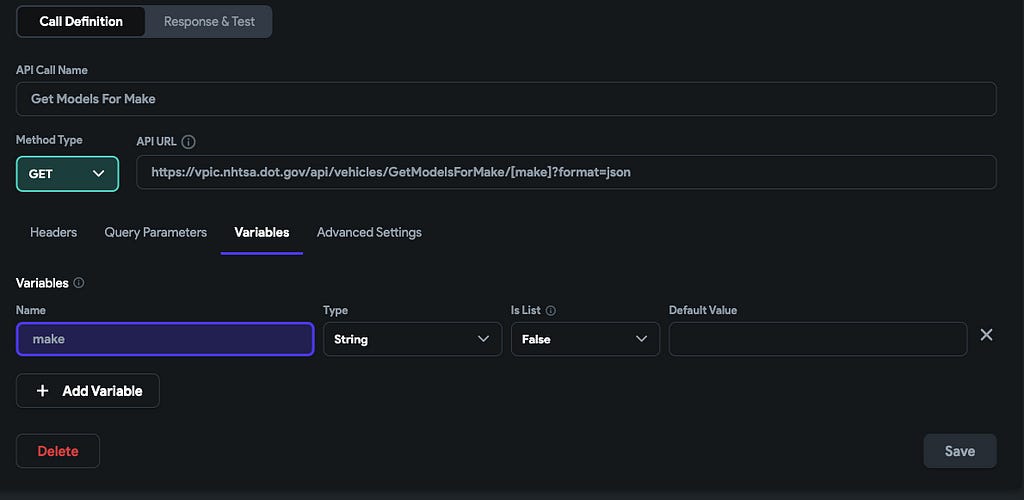
Task: Select the Query Parameters tab
Action: tap(156, 232)
